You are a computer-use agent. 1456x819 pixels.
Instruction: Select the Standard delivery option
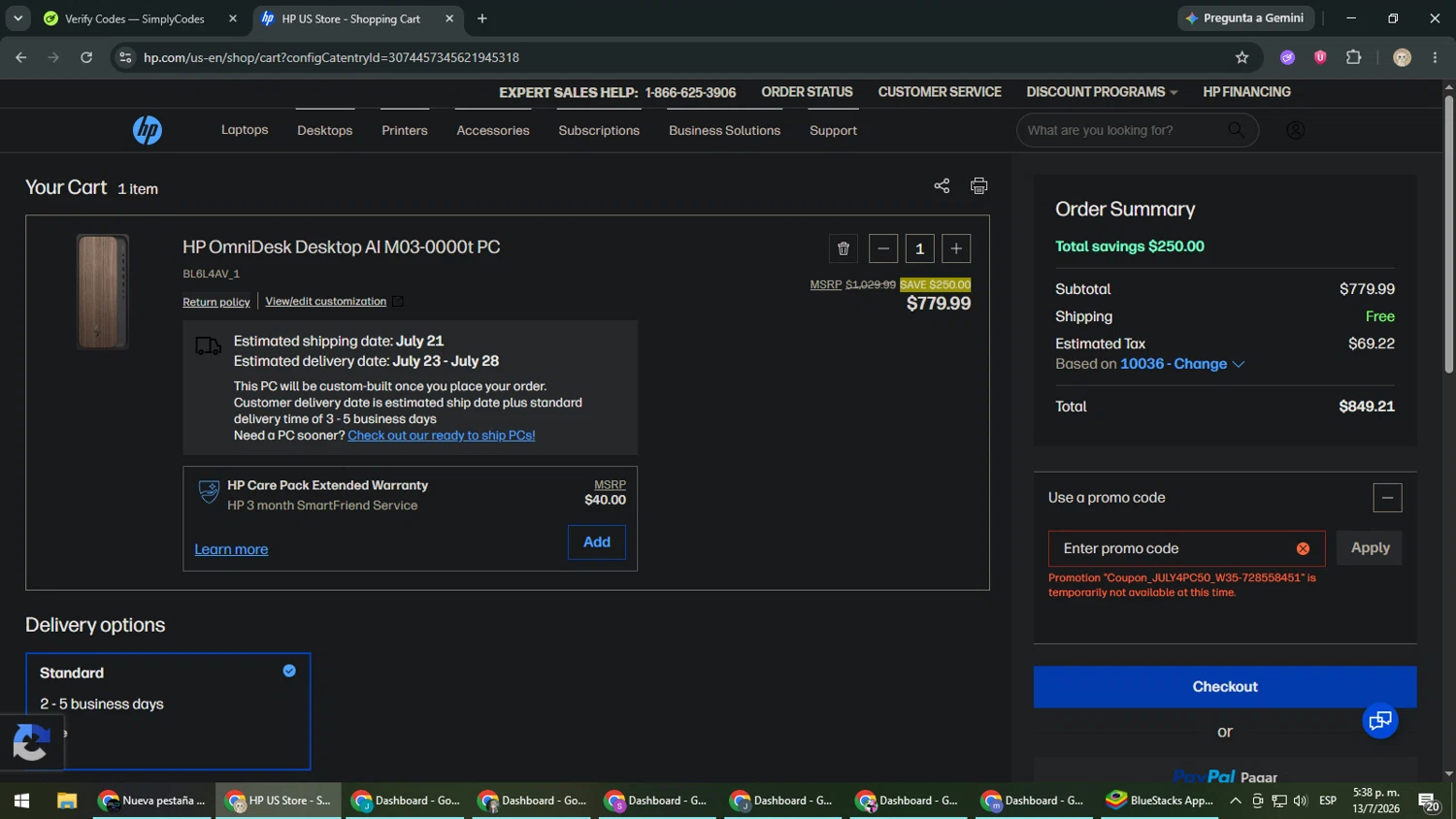168,711
